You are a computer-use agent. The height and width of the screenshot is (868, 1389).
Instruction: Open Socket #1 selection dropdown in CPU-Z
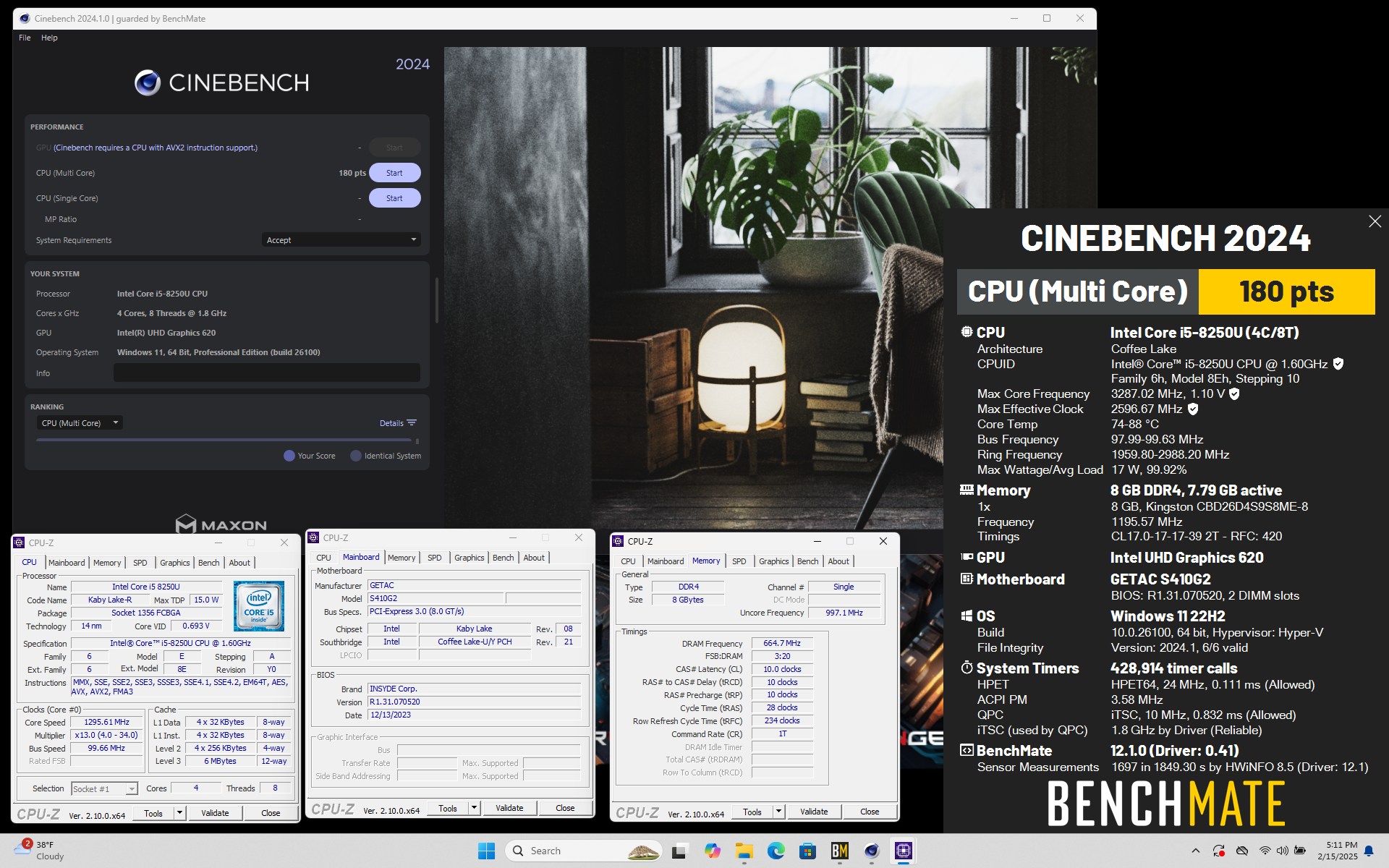104,788
